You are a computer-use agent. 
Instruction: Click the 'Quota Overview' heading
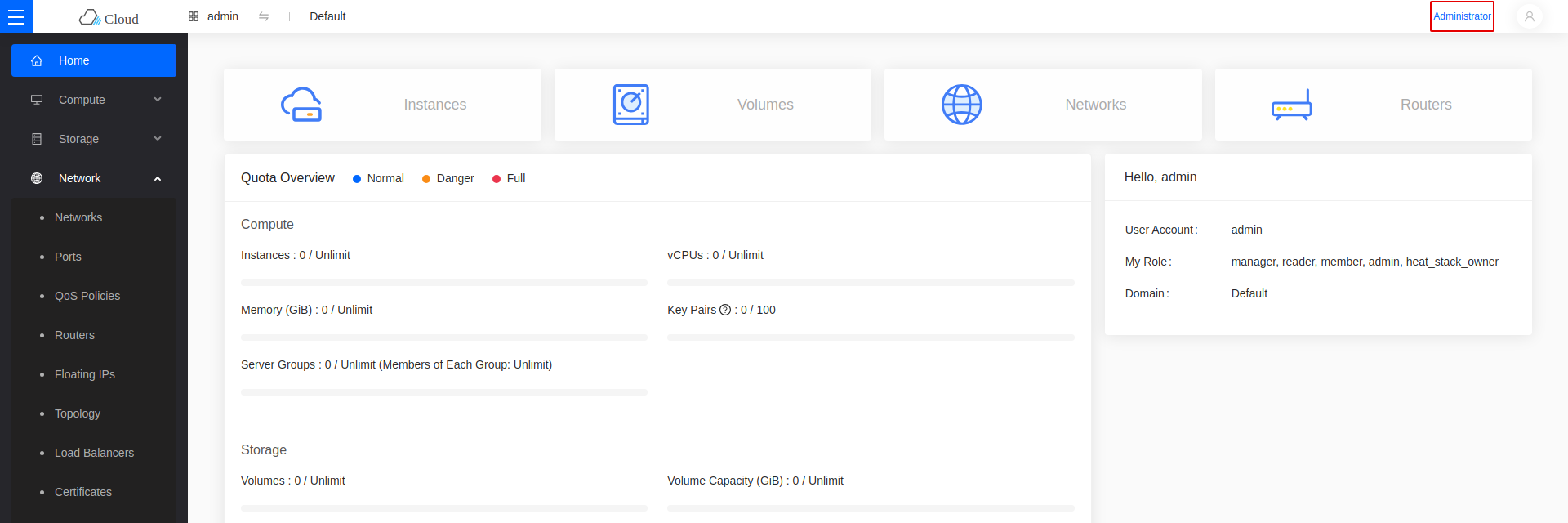pos(287,178)
